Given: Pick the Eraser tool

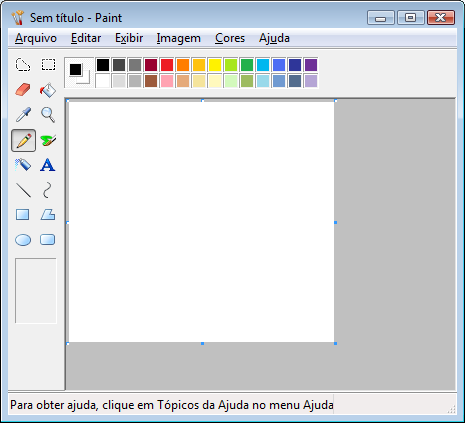Looking at the screenshot, I should (23, 90).
